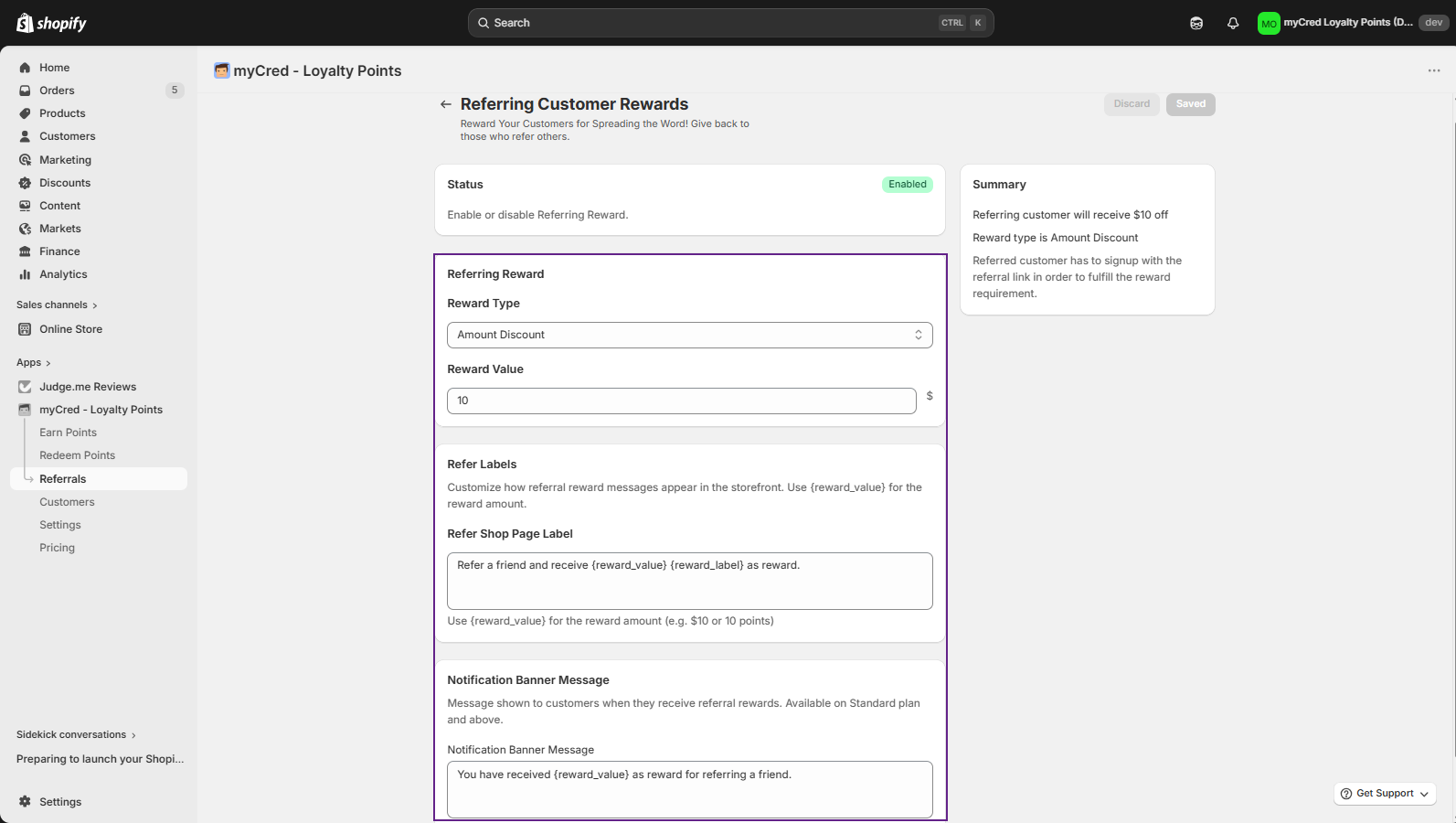Click the three-dot more actions icon
The width and height of the screenshot is (1456, 823).
tap(1433, 70)
